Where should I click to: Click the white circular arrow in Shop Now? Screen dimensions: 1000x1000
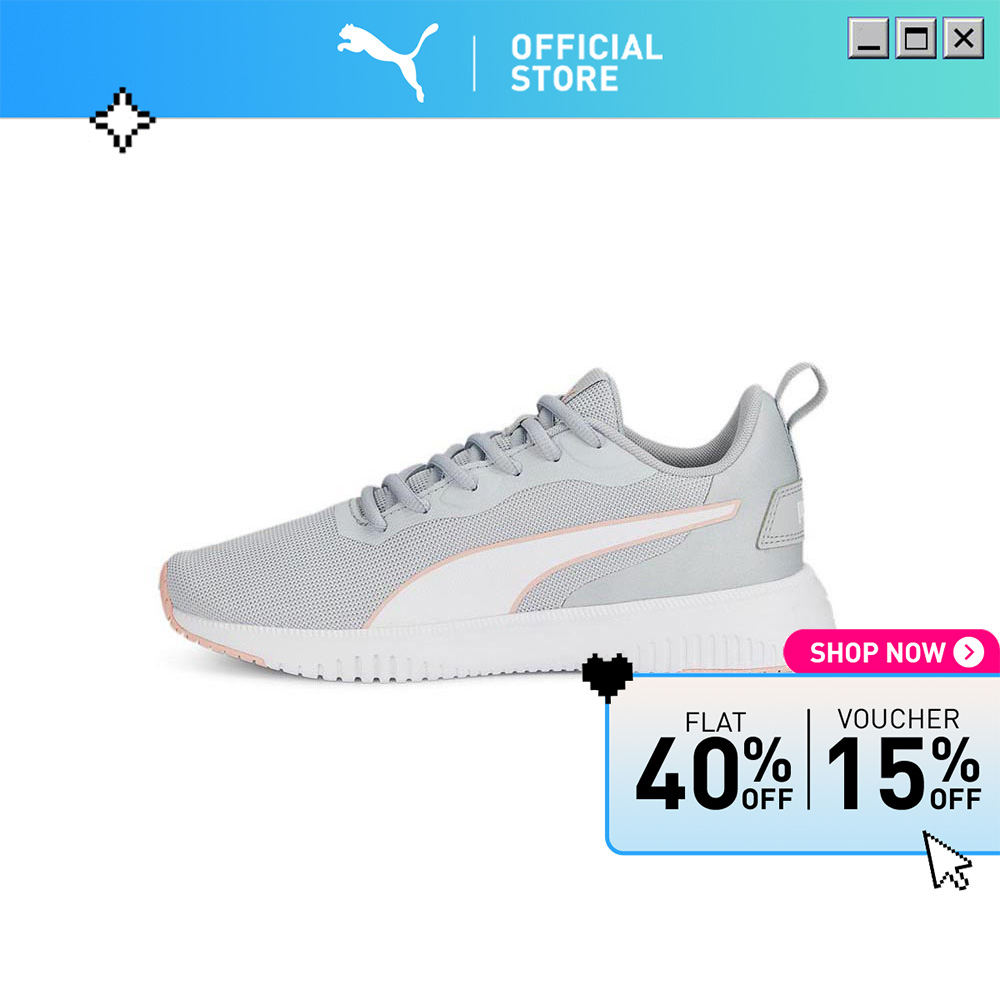pyautogui.click(x=968, y=652)
